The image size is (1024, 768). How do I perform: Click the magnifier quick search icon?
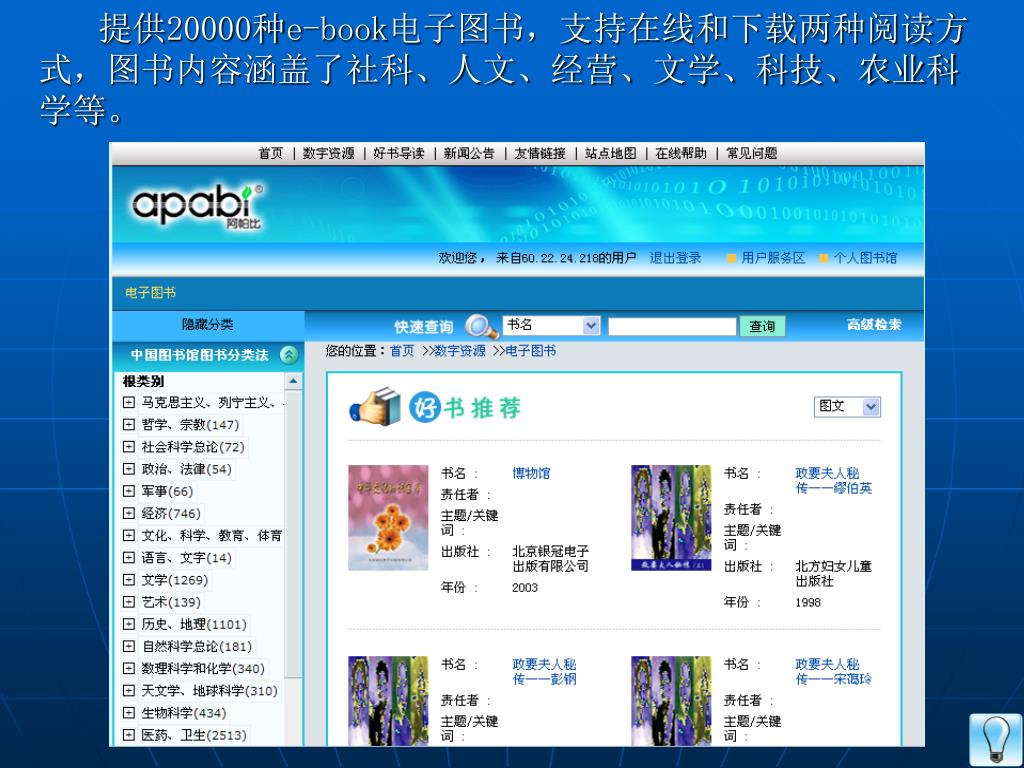[481, 326]
